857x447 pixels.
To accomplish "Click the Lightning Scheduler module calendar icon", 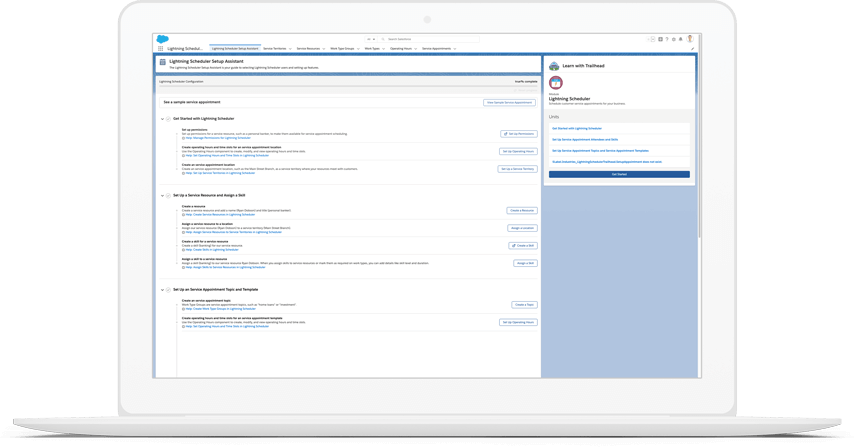I will (x=556, y=82).
